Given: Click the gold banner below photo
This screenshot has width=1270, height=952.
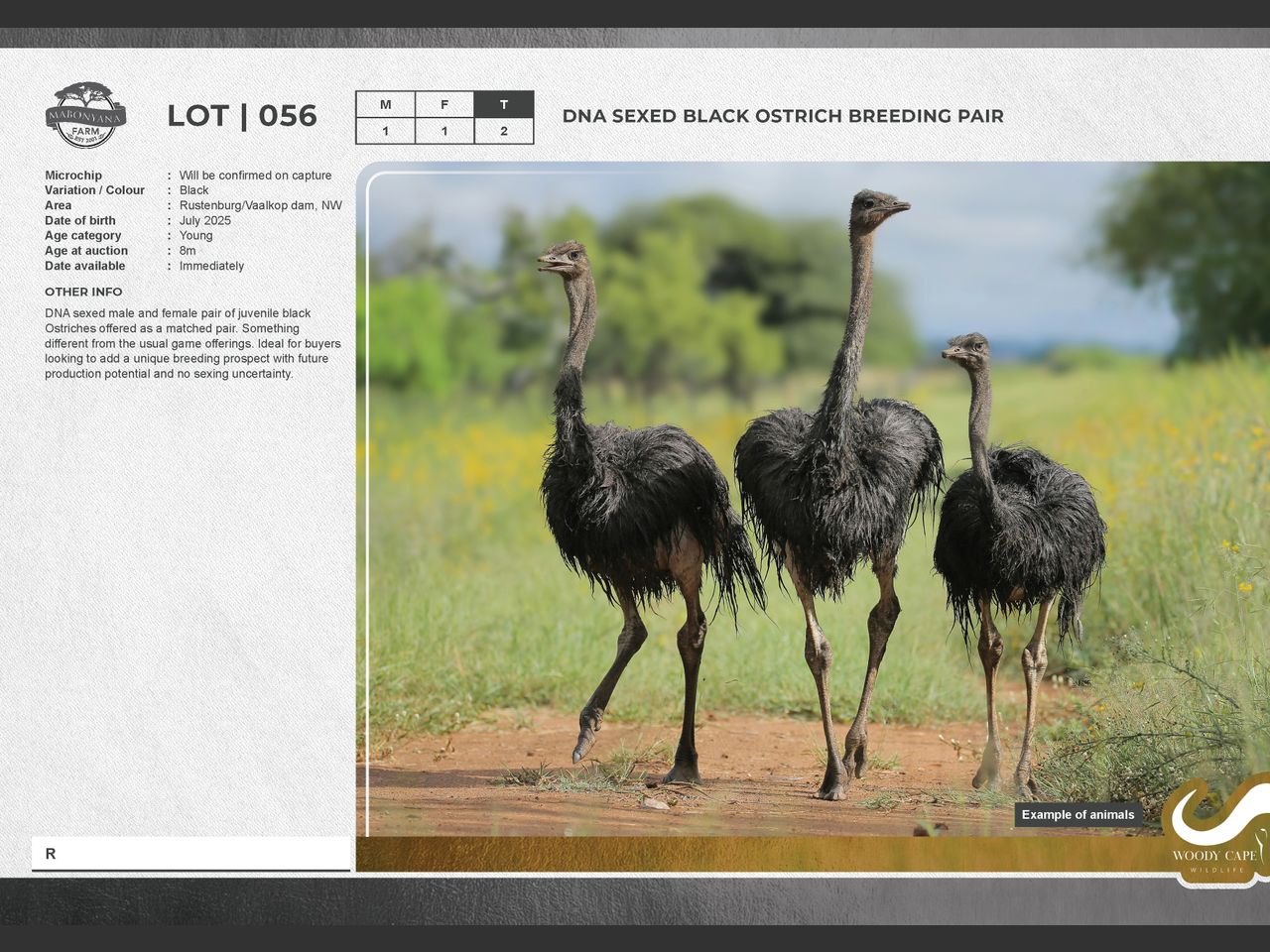Looking at the screenshot, I should click(x=754, y=854).
